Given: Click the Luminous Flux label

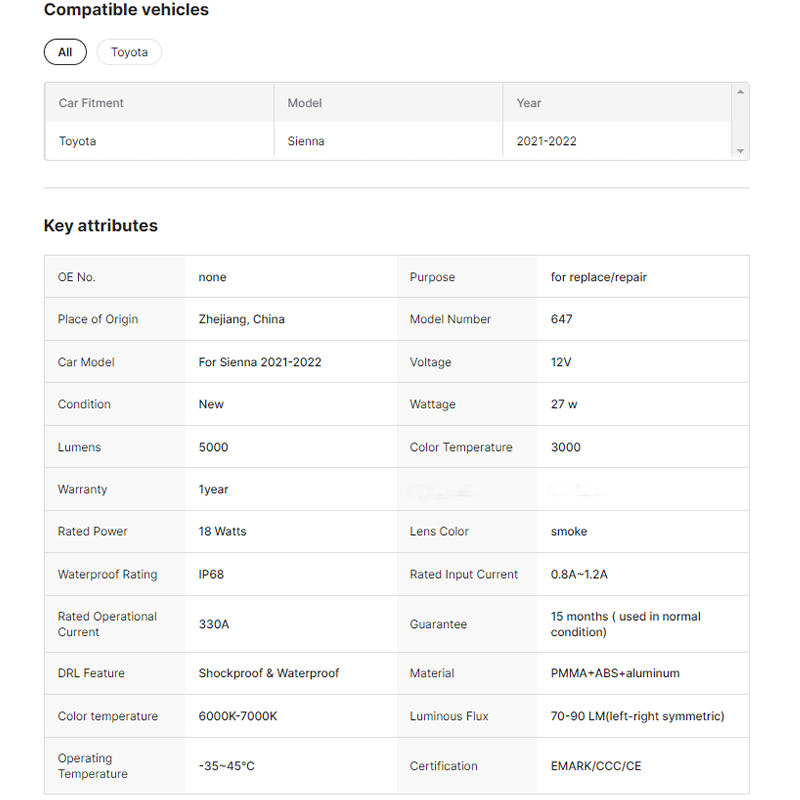Looking at the screenshot, I should (449, 716).
